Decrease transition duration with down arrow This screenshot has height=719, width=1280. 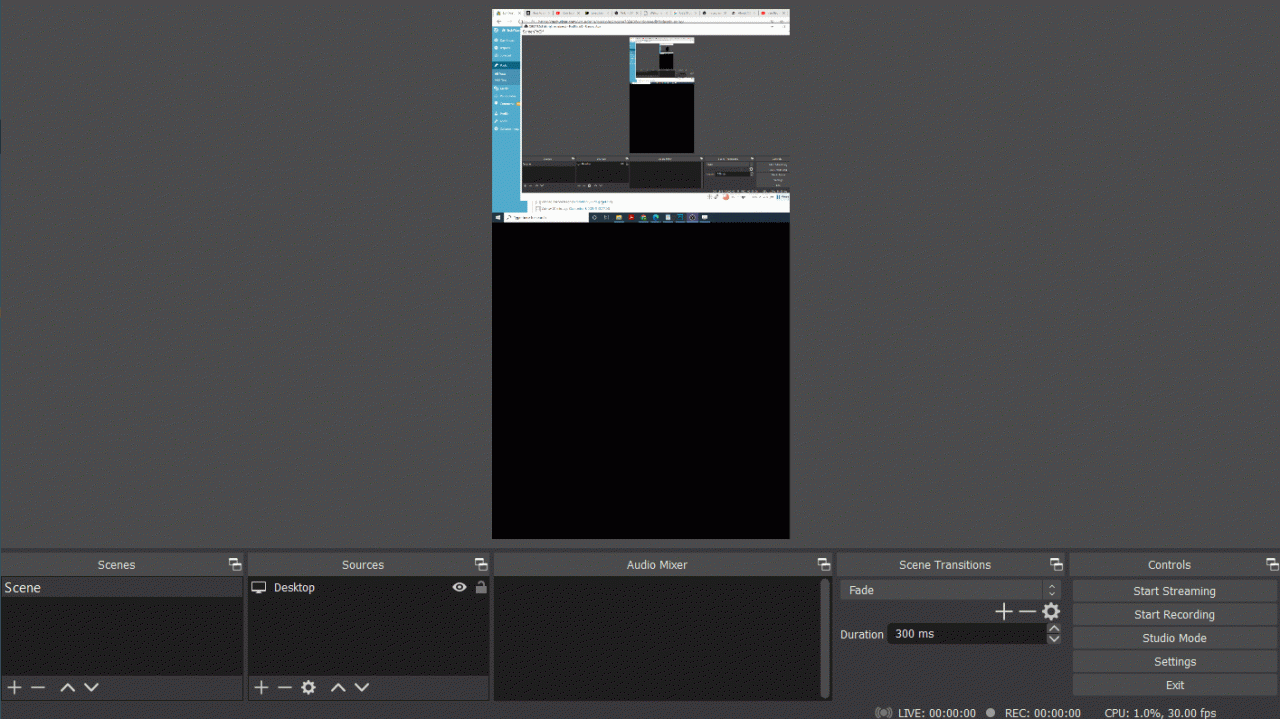(x=1054, y=639)
